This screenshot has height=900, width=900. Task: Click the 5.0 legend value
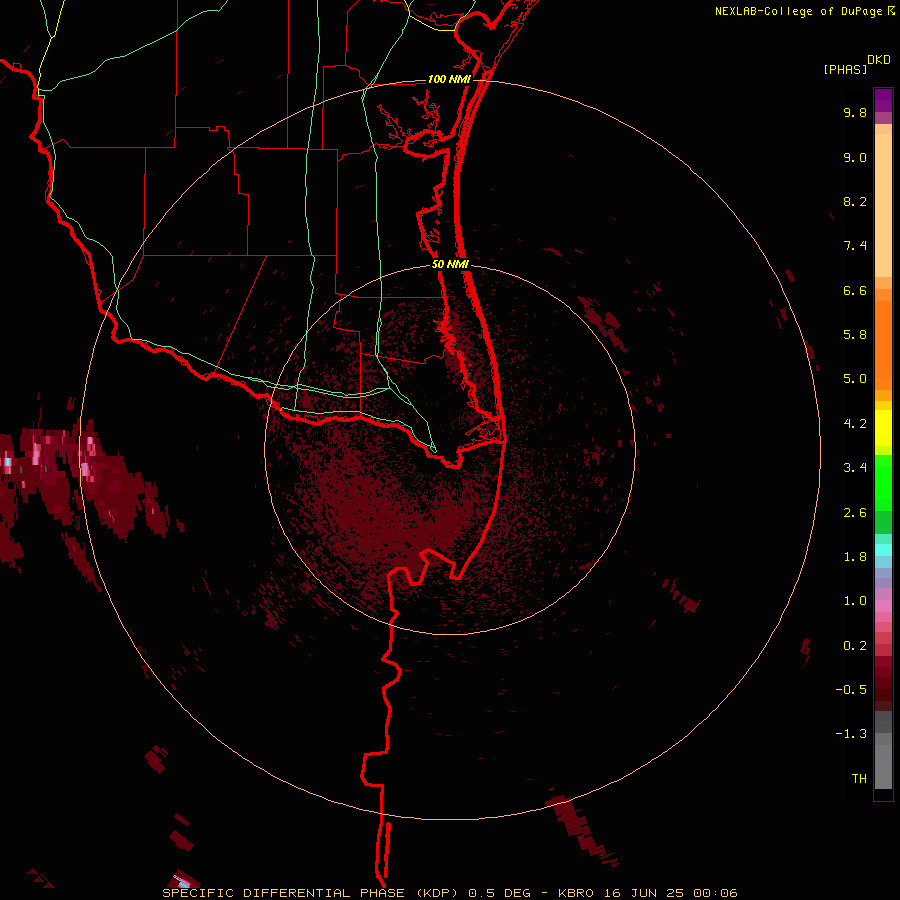point(855,379)
